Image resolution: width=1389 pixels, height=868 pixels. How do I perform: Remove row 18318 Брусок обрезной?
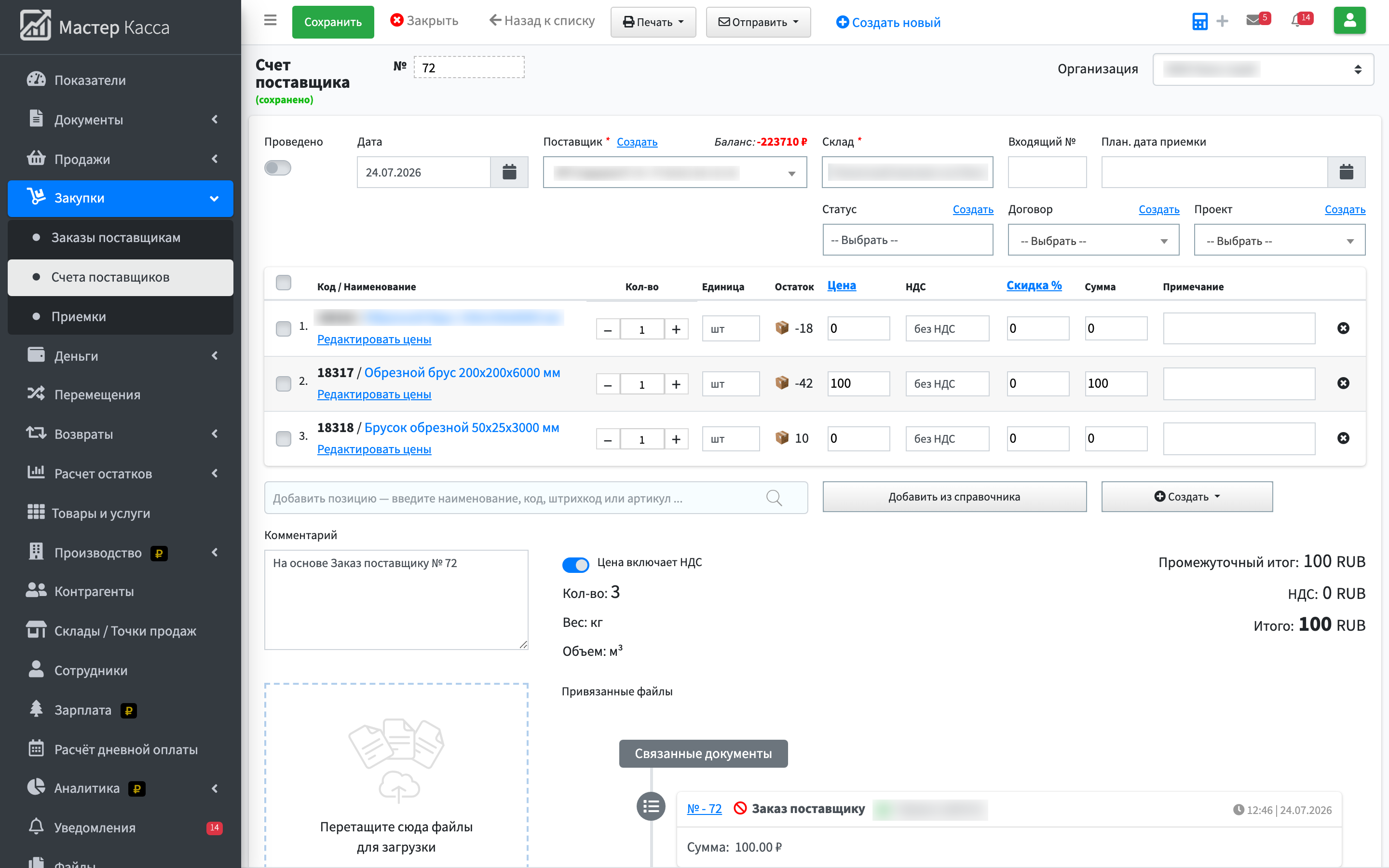(x=1343, y=438)
